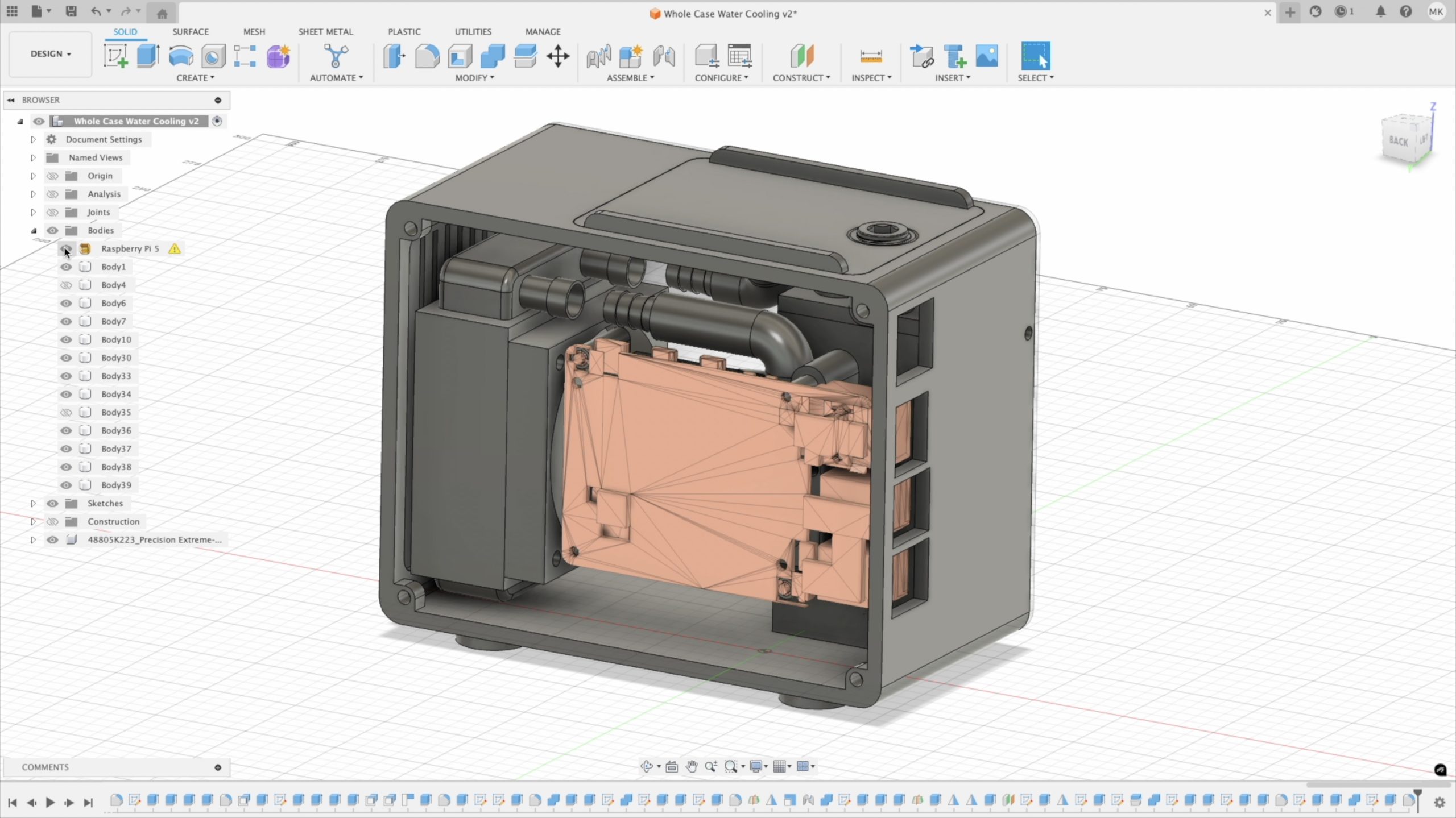The width and height of the screenshot is (1456, 818).
Task: Toggle visibility of Sketches folder
Action: [x=52, y=503]
